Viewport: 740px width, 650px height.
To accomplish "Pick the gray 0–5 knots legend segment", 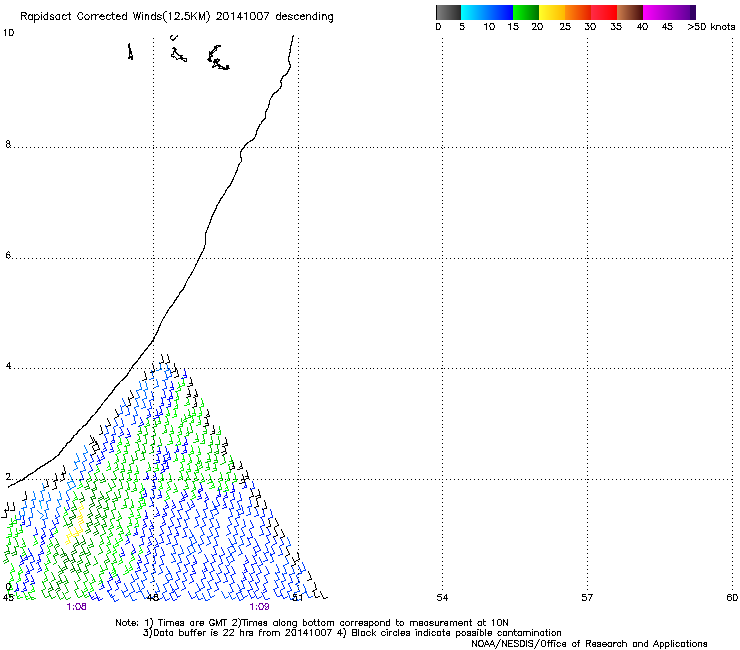I will 448,12.
